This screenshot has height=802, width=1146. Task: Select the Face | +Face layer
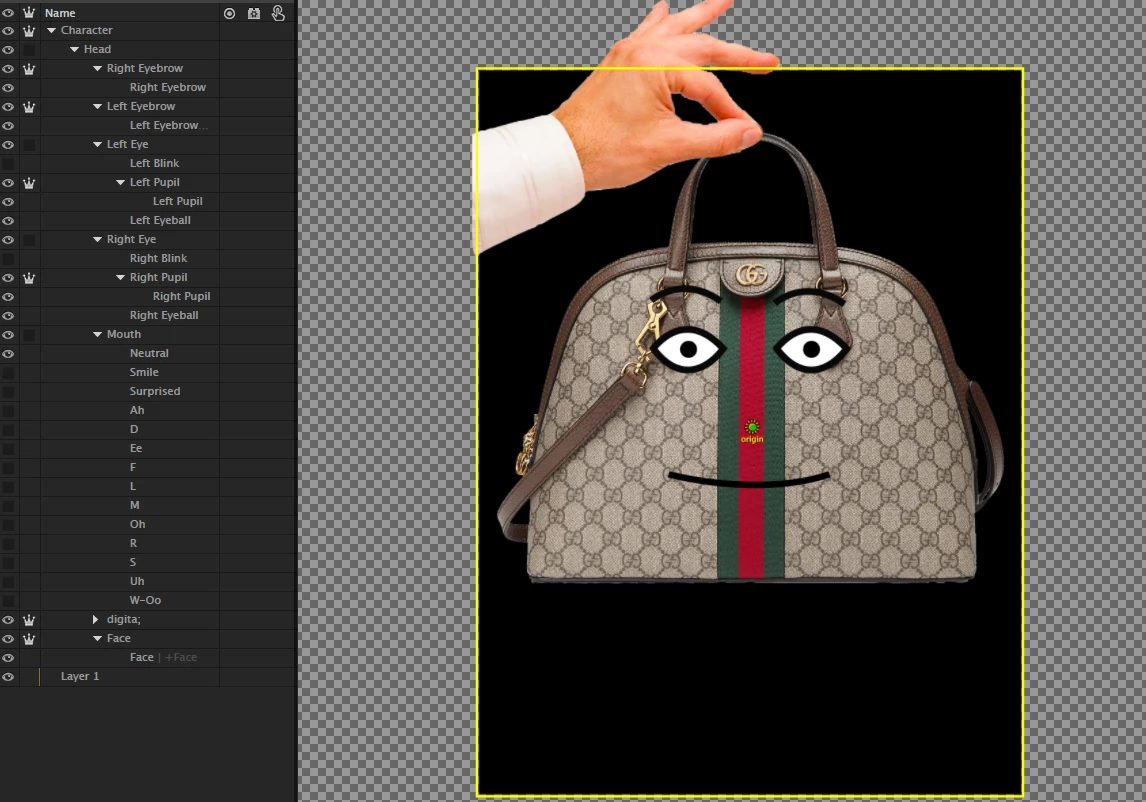point(163,657)
